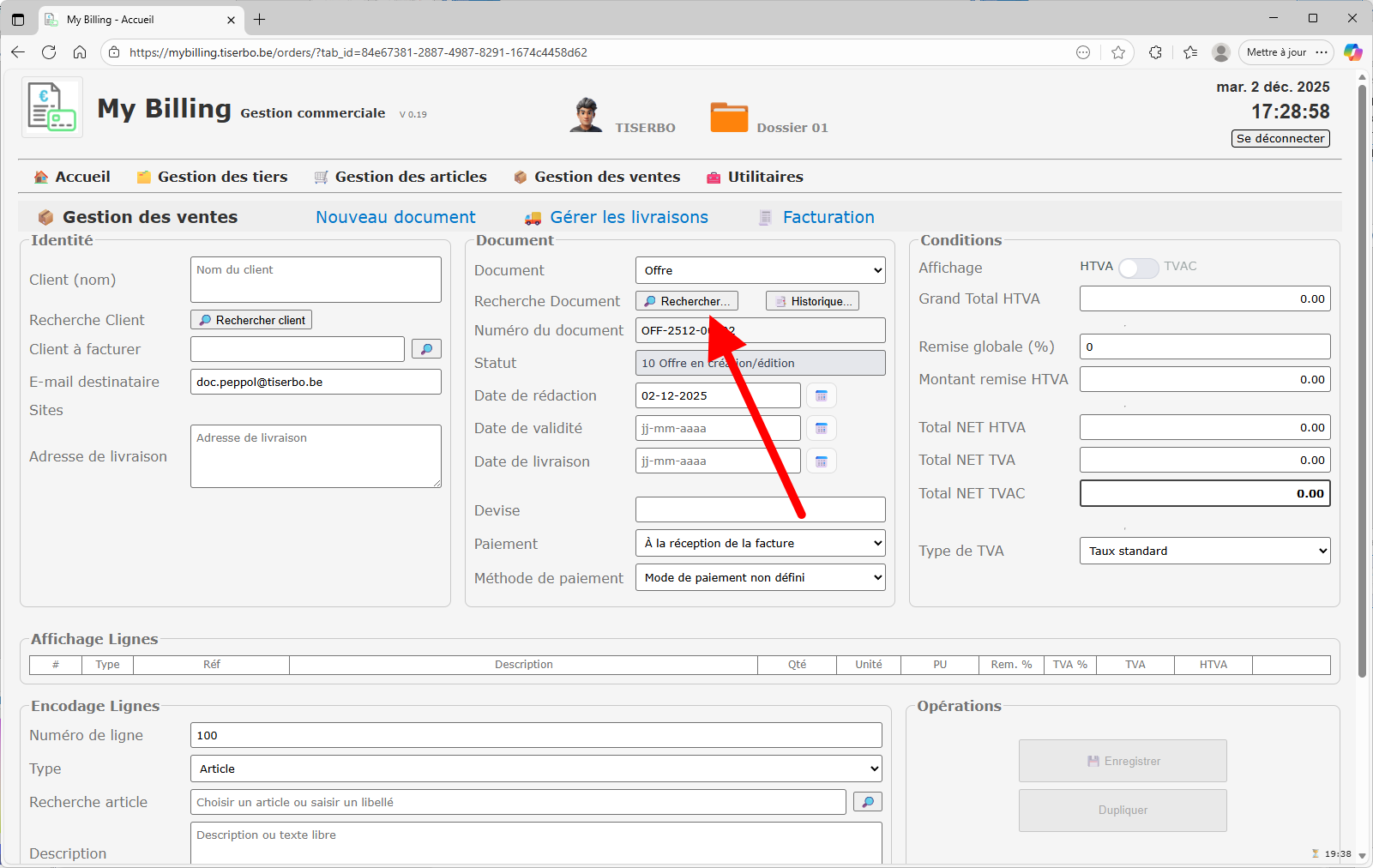The height and width of the screenshot is (868, 1373).
Task: Open the Gestion des articles menu
Action: click(400, 177)
